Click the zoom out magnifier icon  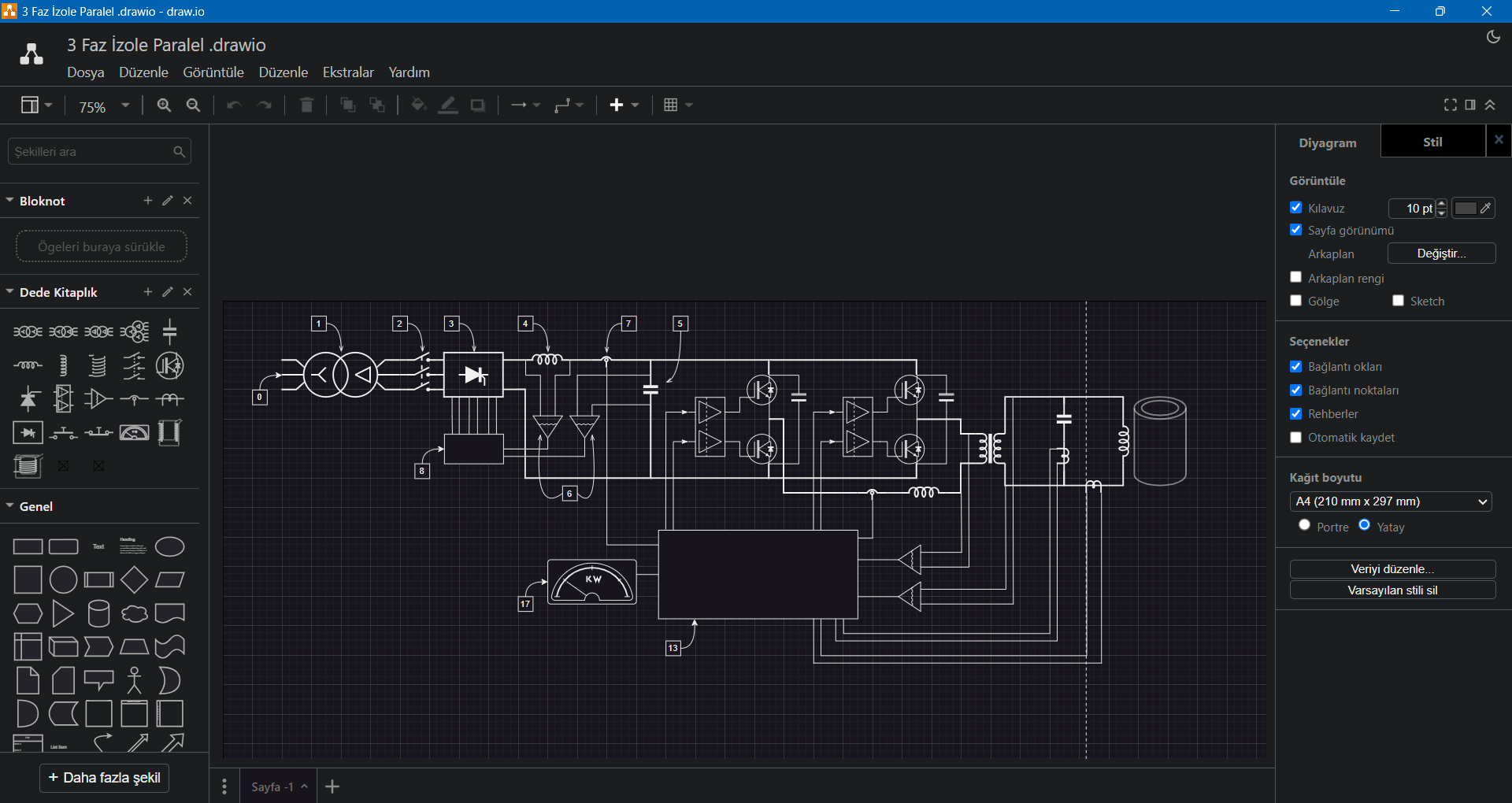[193, 105]
